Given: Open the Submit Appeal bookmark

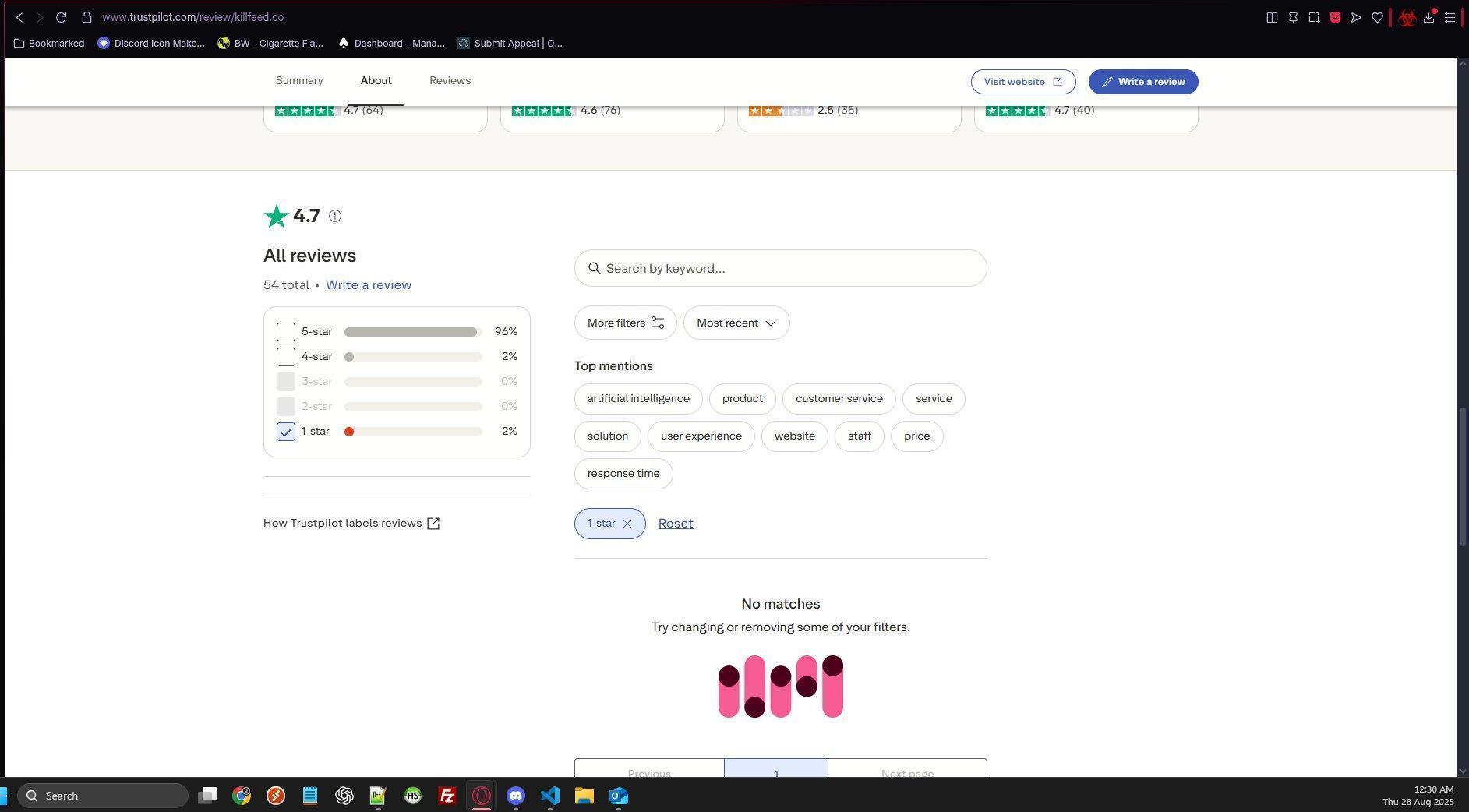Looking at the screenshot, I should pyautogui.click(x=510, y=44).
